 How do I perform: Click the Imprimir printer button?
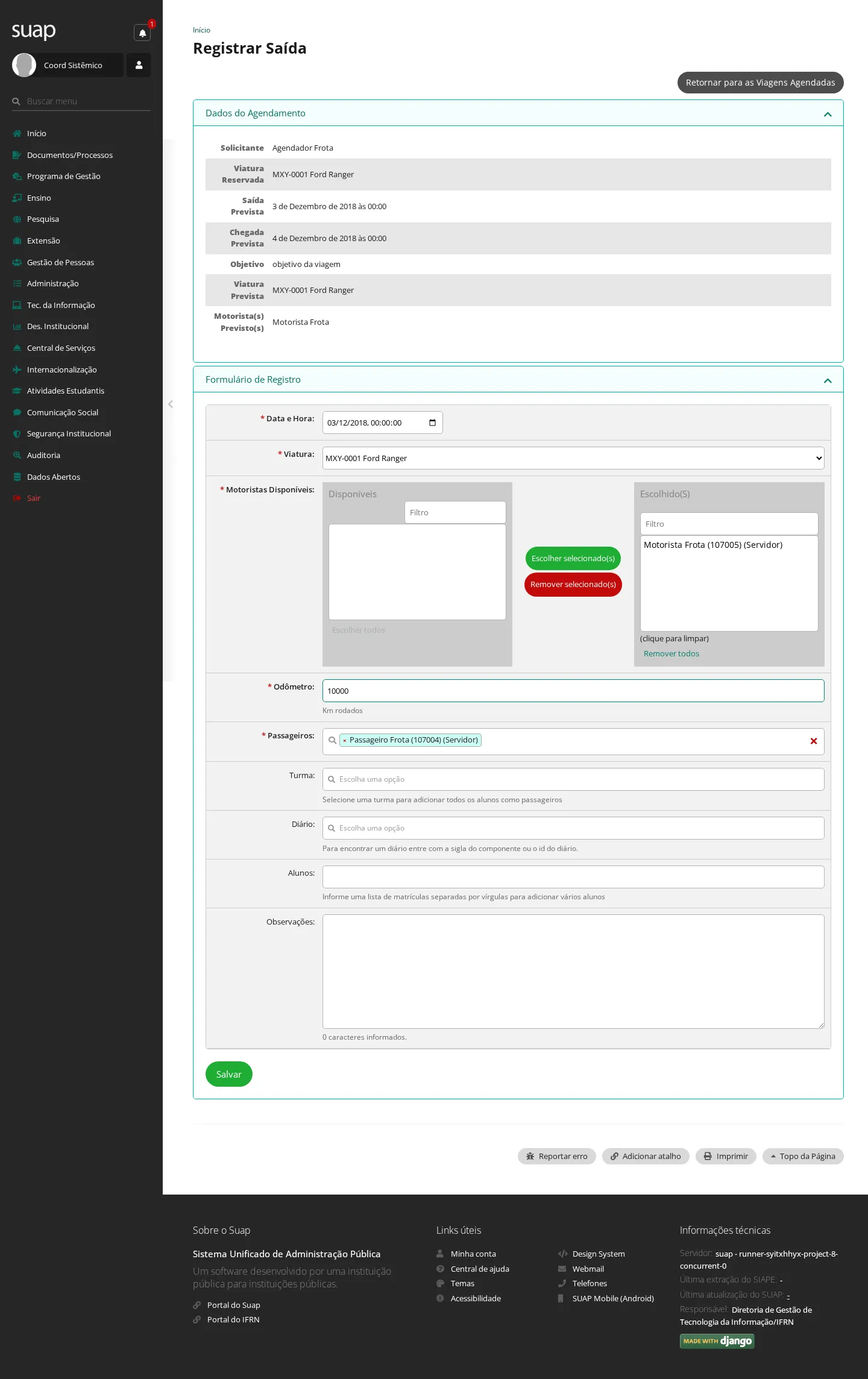[726, 1156]
